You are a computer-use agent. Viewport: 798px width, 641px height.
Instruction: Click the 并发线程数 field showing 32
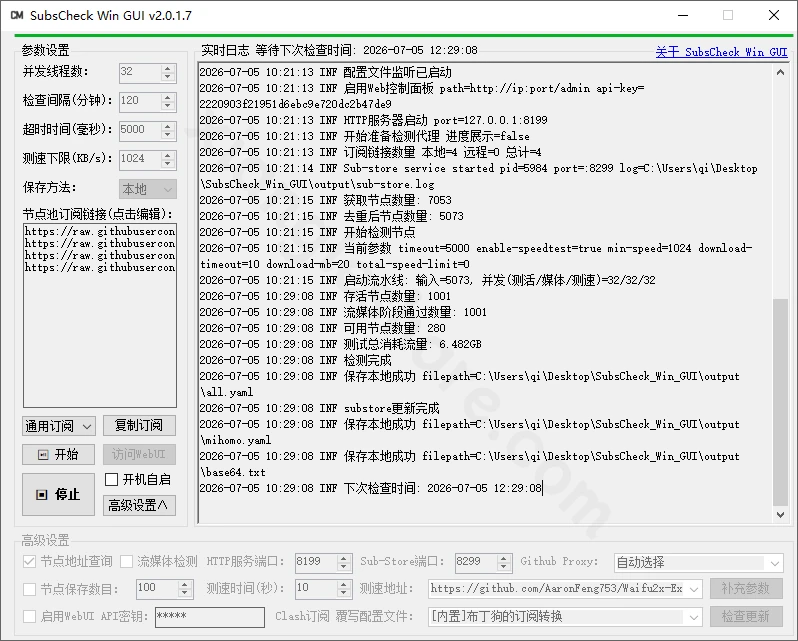click(140, 73)
